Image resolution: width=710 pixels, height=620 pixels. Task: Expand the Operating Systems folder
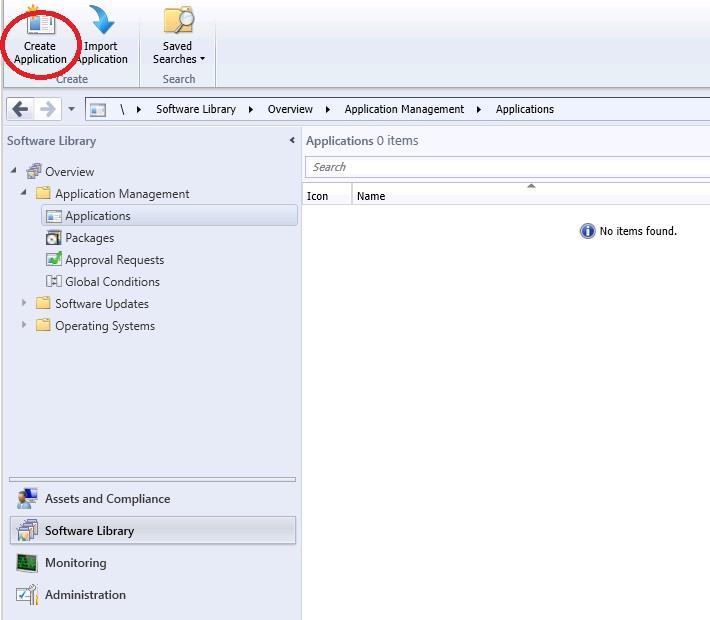pyautogui.click(x=24, y=324)
